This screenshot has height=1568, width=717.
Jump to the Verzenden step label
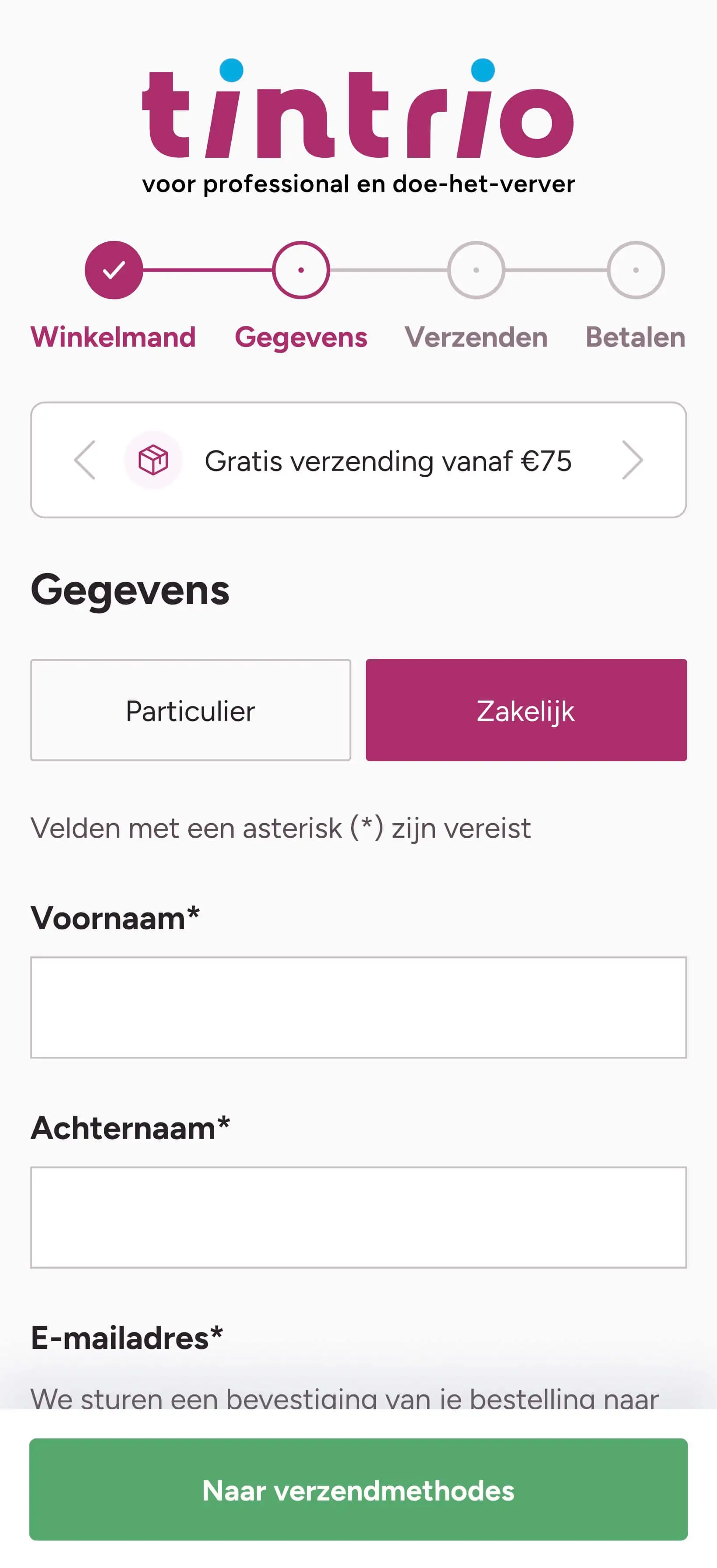pyautogui.click(x=476, y=337)
